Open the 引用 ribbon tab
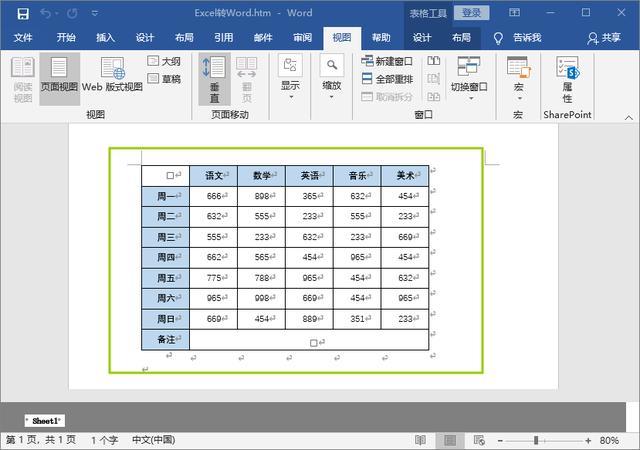Image resolution: width=640 pixels, height=450 pixels. [x=224, y=38]
